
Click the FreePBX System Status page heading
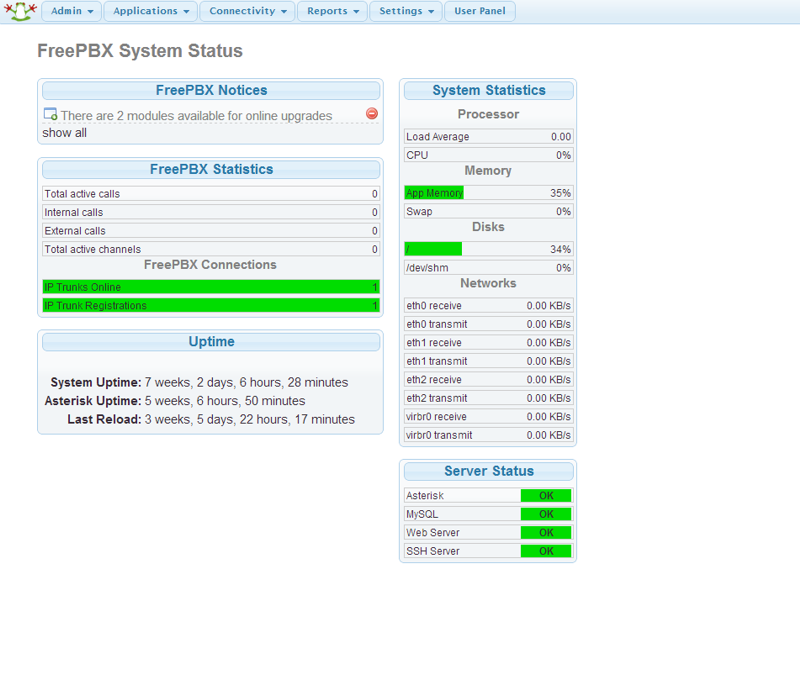[140, 51]
